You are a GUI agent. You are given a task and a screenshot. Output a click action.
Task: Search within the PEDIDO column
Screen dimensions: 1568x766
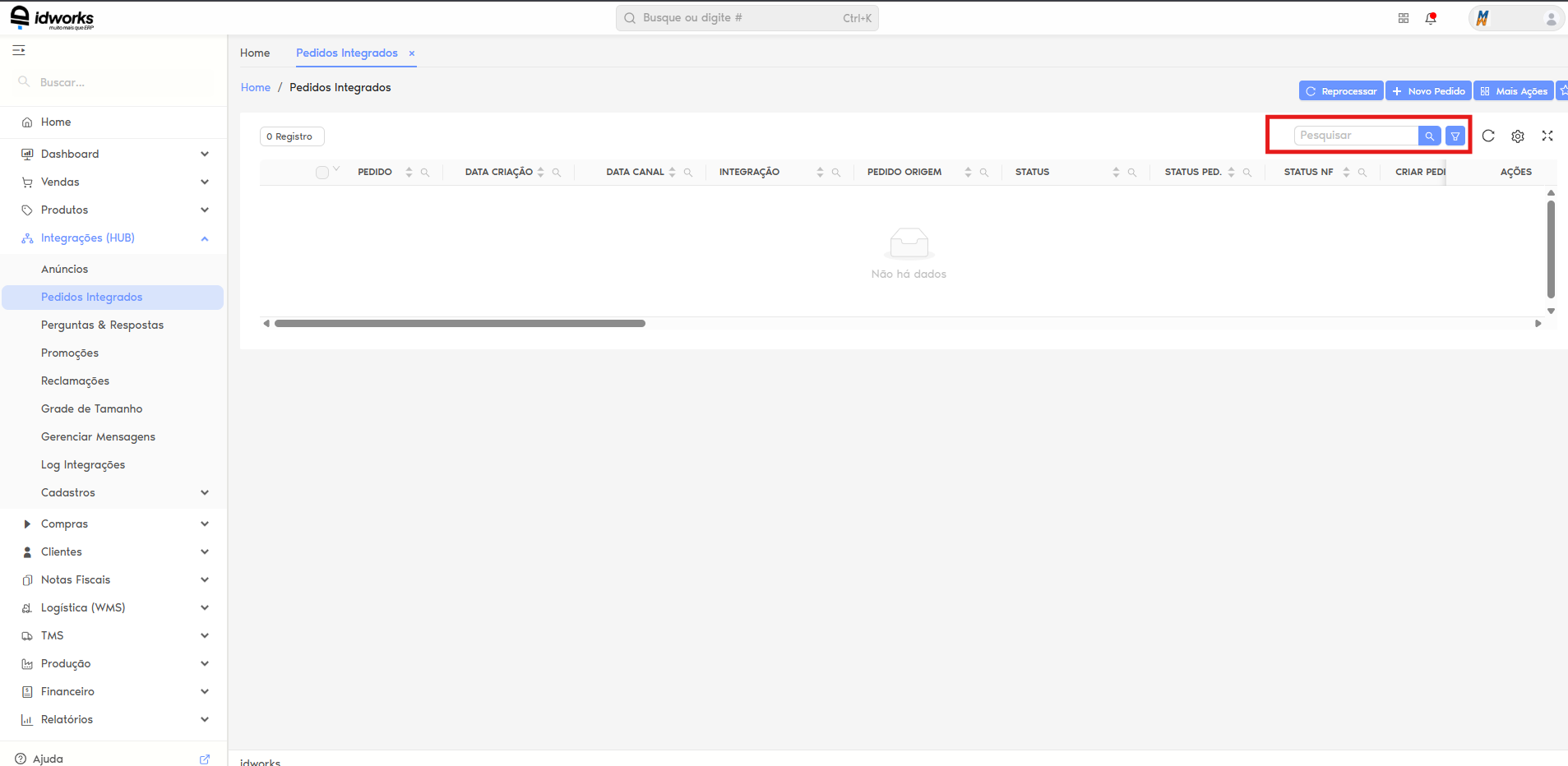425,172
